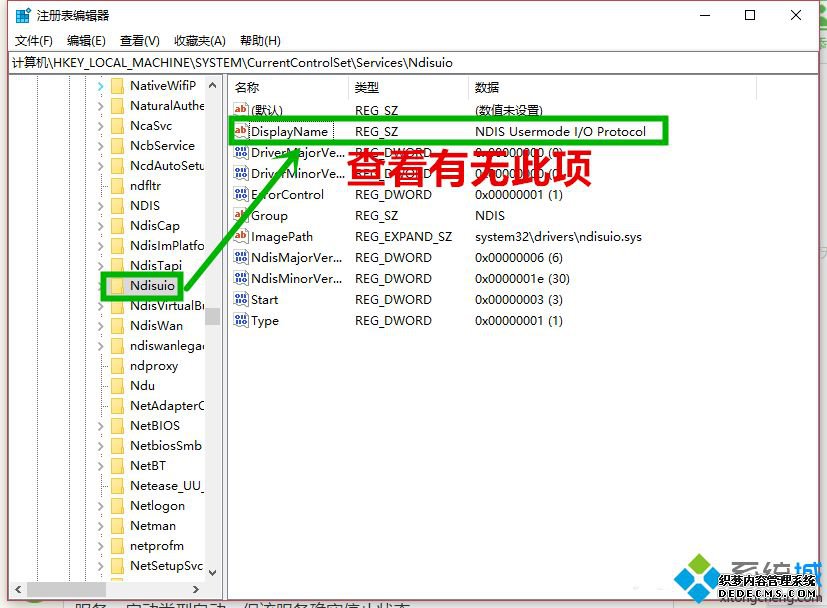The width and height of the screenshot is (827, 608).
Task: Open the 编辑(E) menu
Action: pyautogui.click(x=86, y=41)
